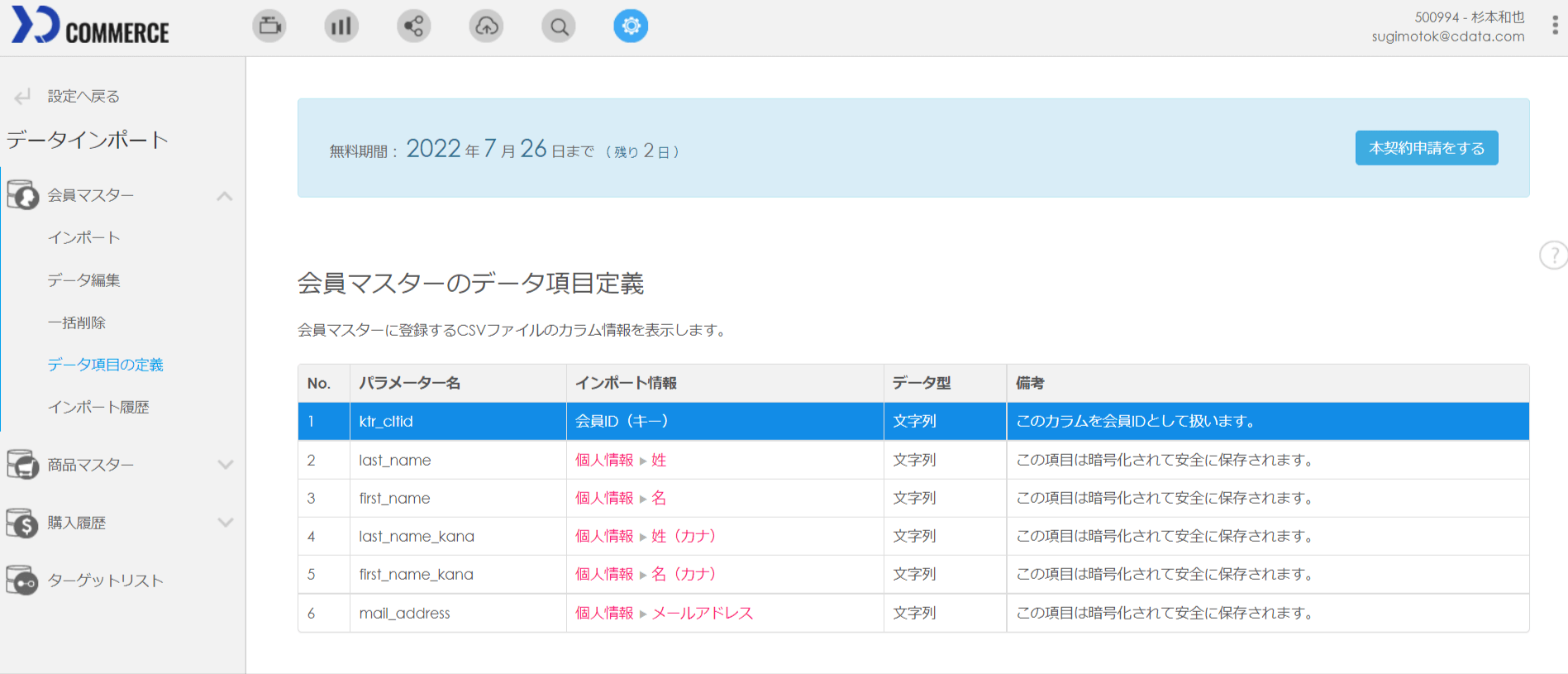Expand the 購入履歴 section chevron
This screenshot has height=674, width=1568.
[225, 523]
